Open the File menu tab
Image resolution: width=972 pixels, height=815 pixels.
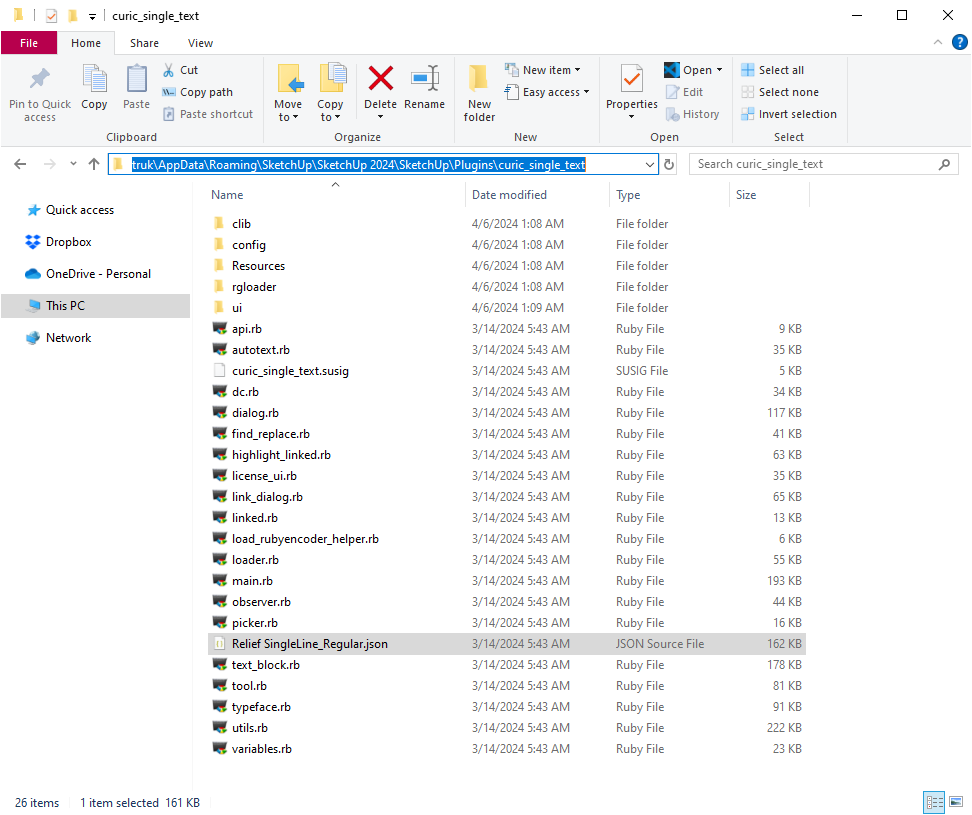(29, 43)
